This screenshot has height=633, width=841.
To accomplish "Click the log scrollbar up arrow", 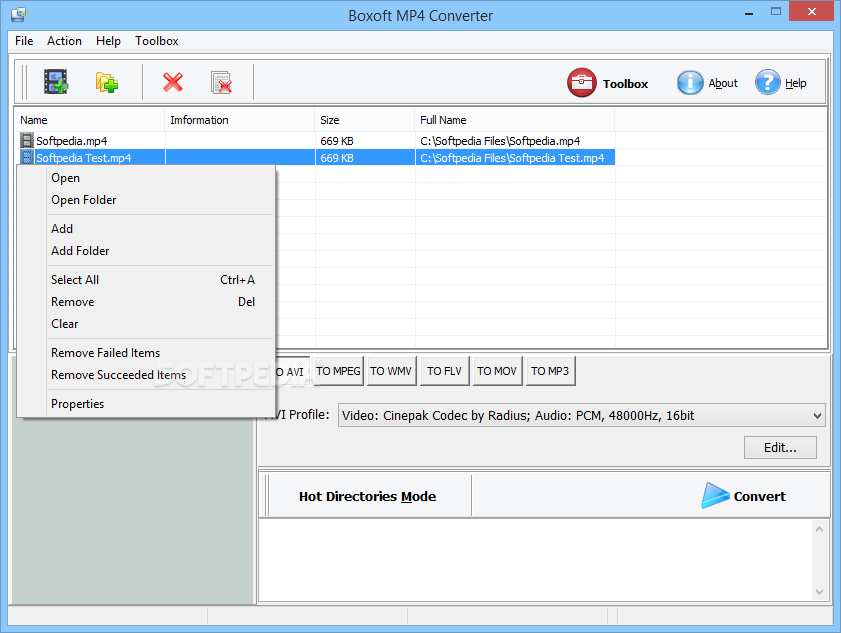I will [819, 529].
